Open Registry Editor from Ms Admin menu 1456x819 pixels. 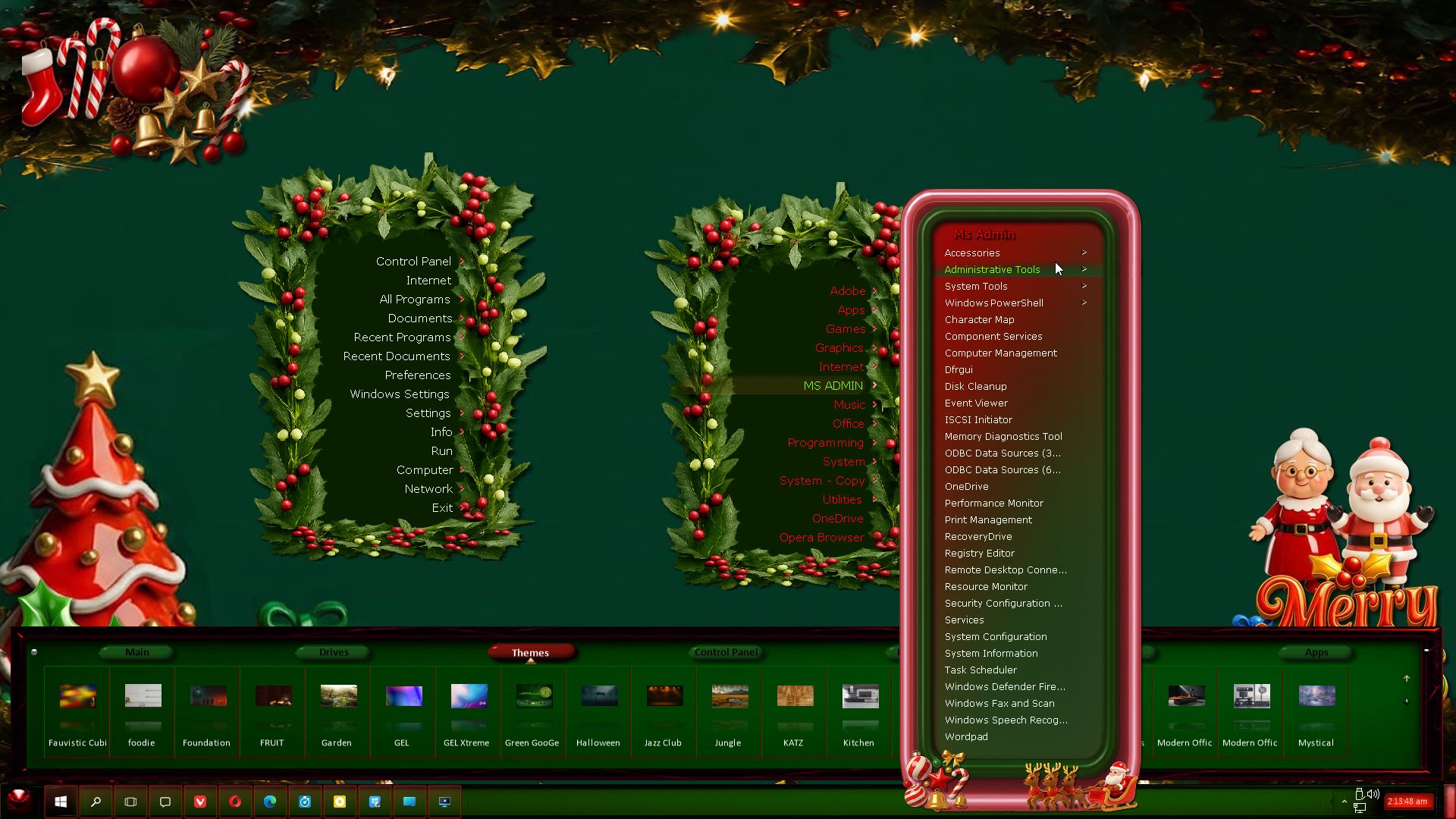[x=979, y=553]
